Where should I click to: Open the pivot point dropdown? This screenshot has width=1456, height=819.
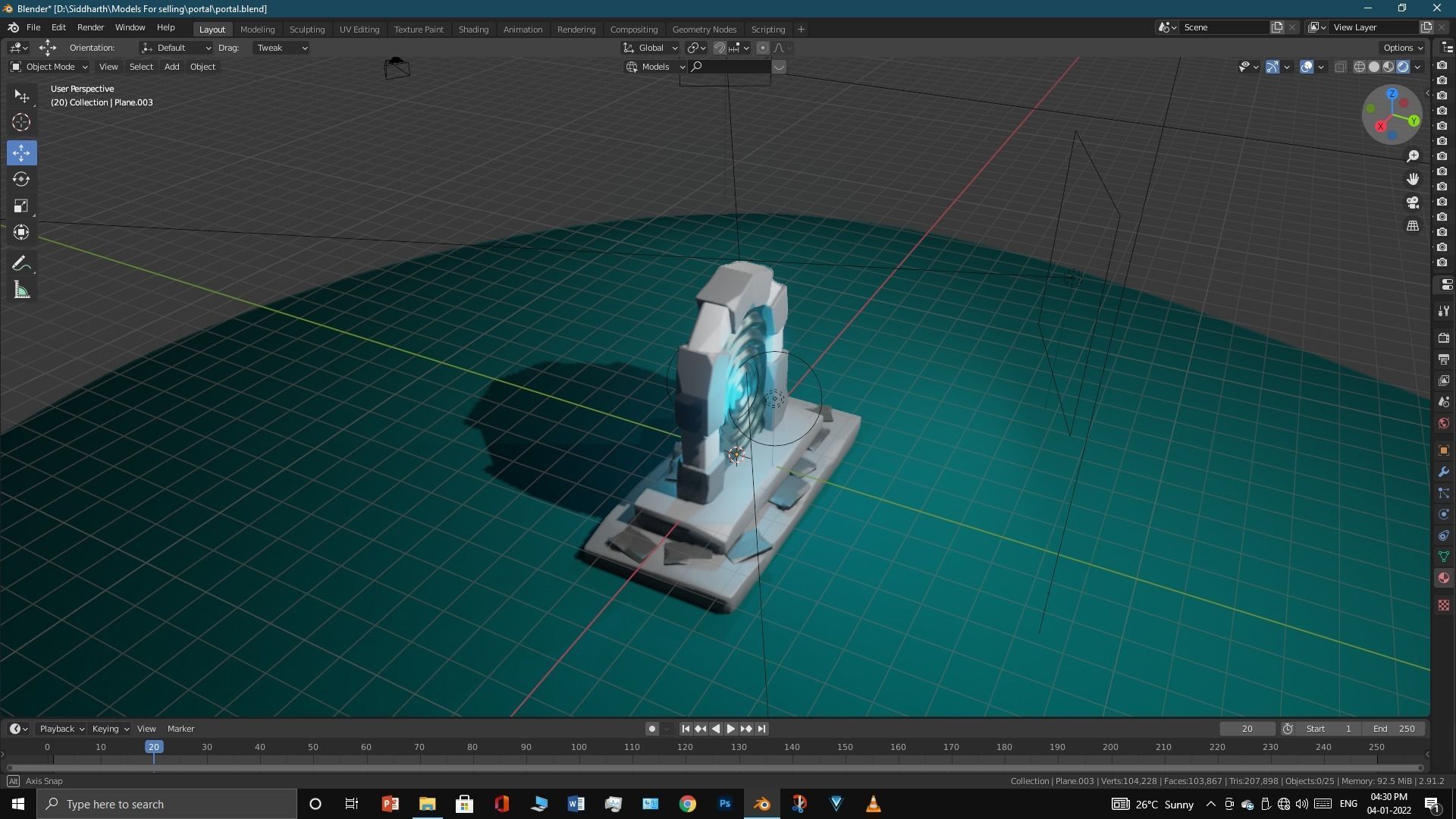(x=696, y=48)
